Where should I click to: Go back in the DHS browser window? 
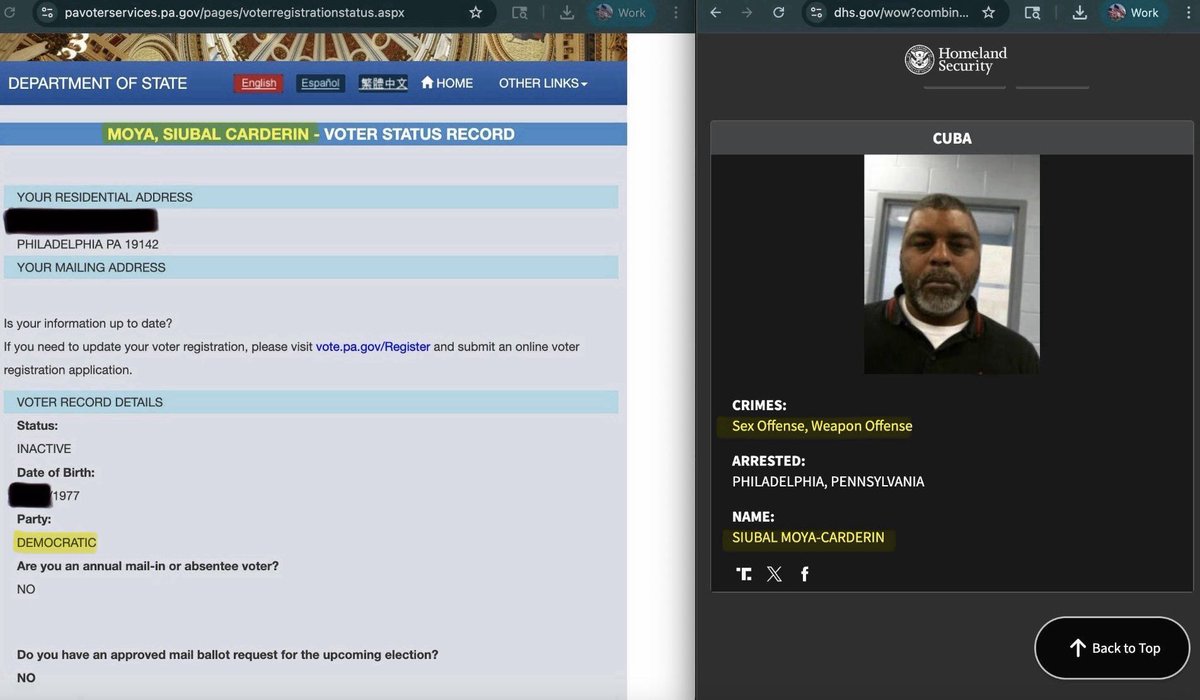point(715,13)
